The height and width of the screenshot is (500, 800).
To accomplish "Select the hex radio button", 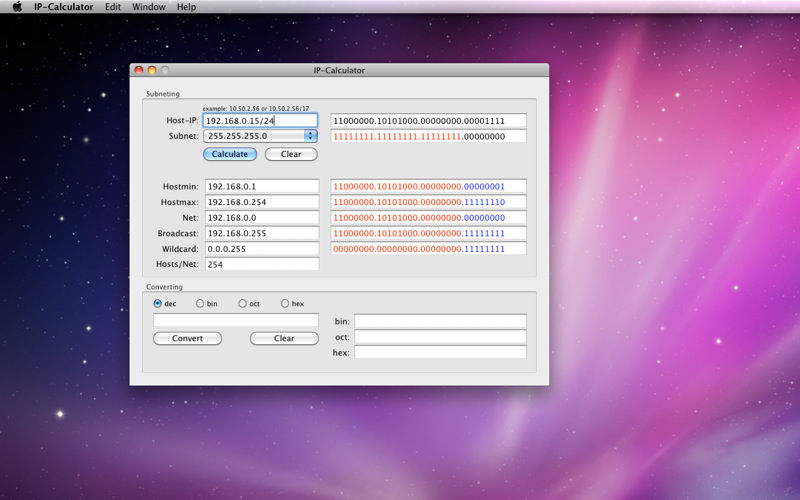I will tap(285, 304).
